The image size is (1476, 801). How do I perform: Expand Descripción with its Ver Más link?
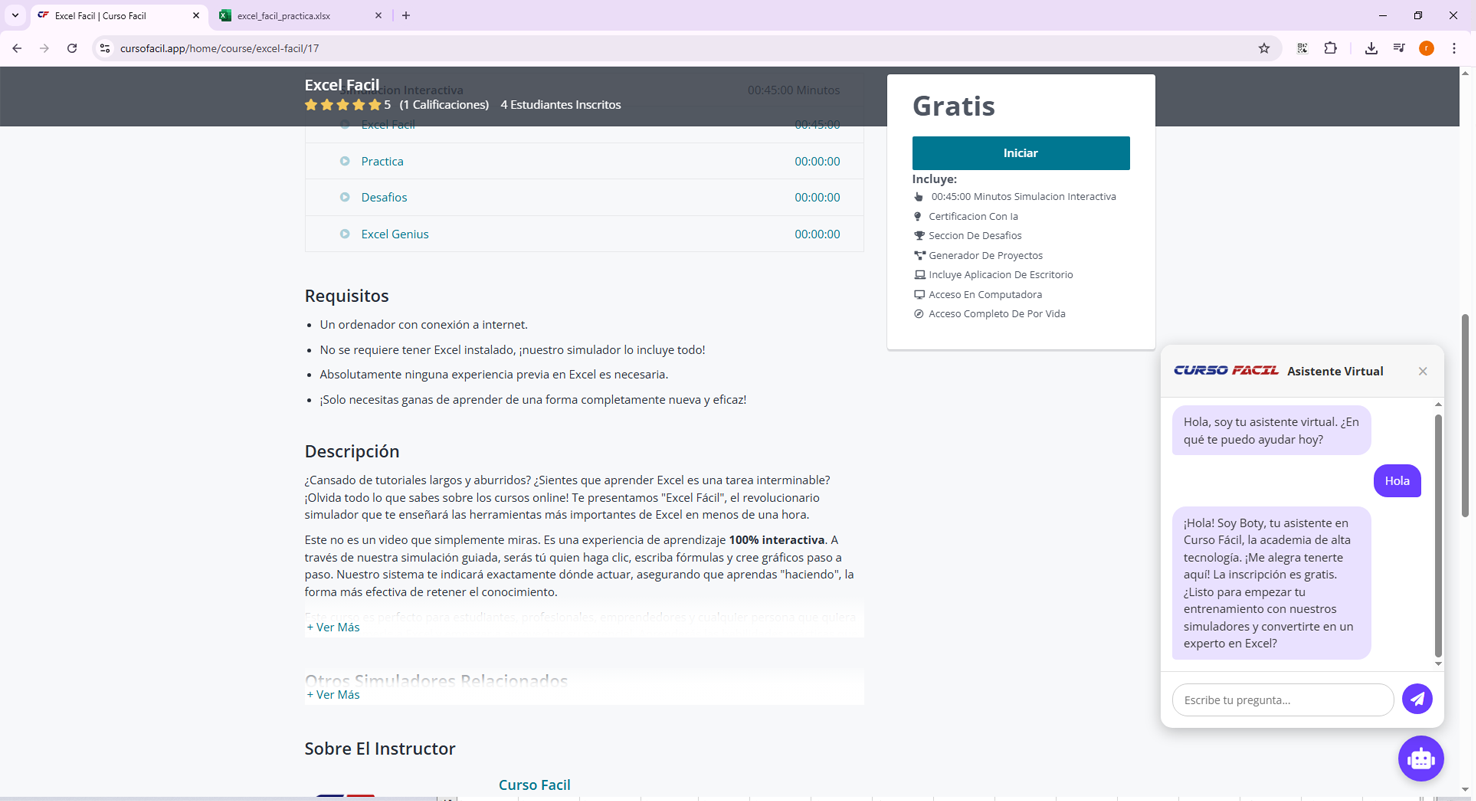pyautogui.click(x=333, y=627)
